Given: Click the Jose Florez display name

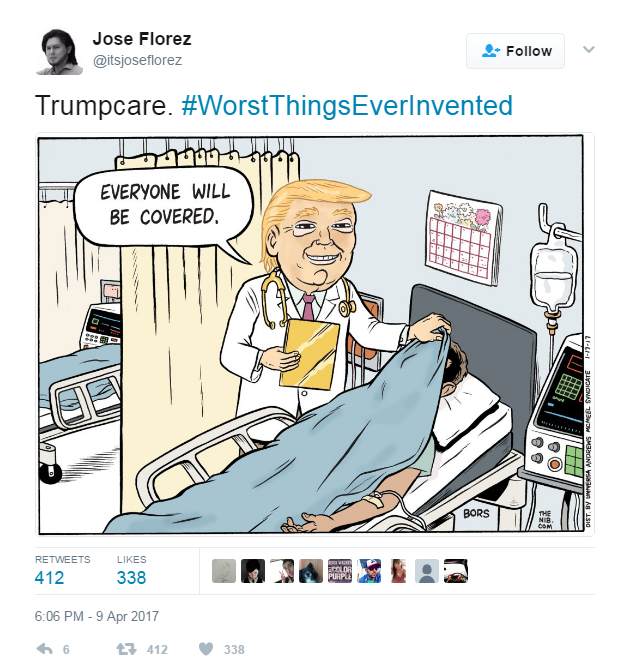Looking at the screenshot, I should pyautogui.click(x=142, y=39).
